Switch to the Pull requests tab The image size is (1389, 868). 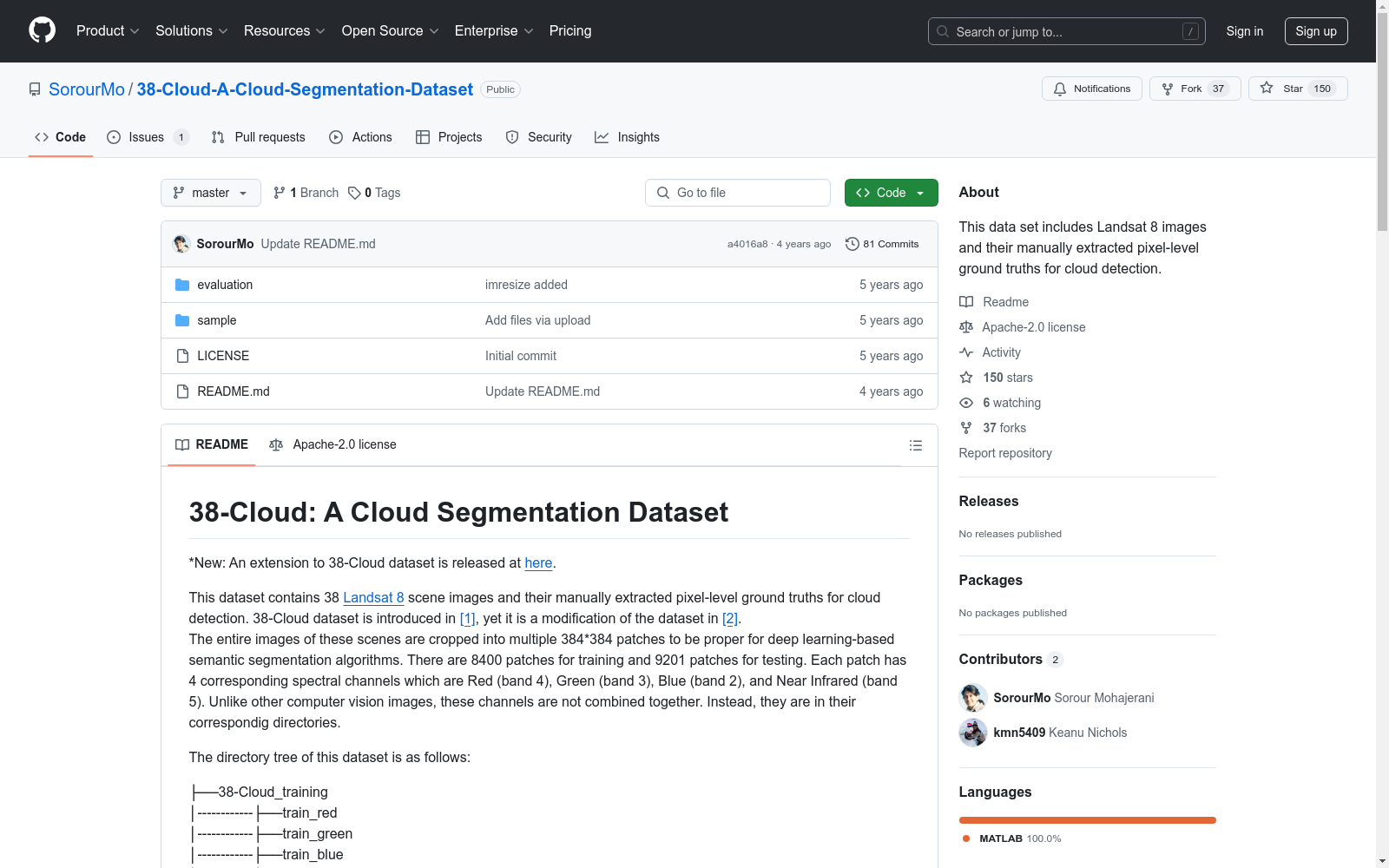pos(259,137)
